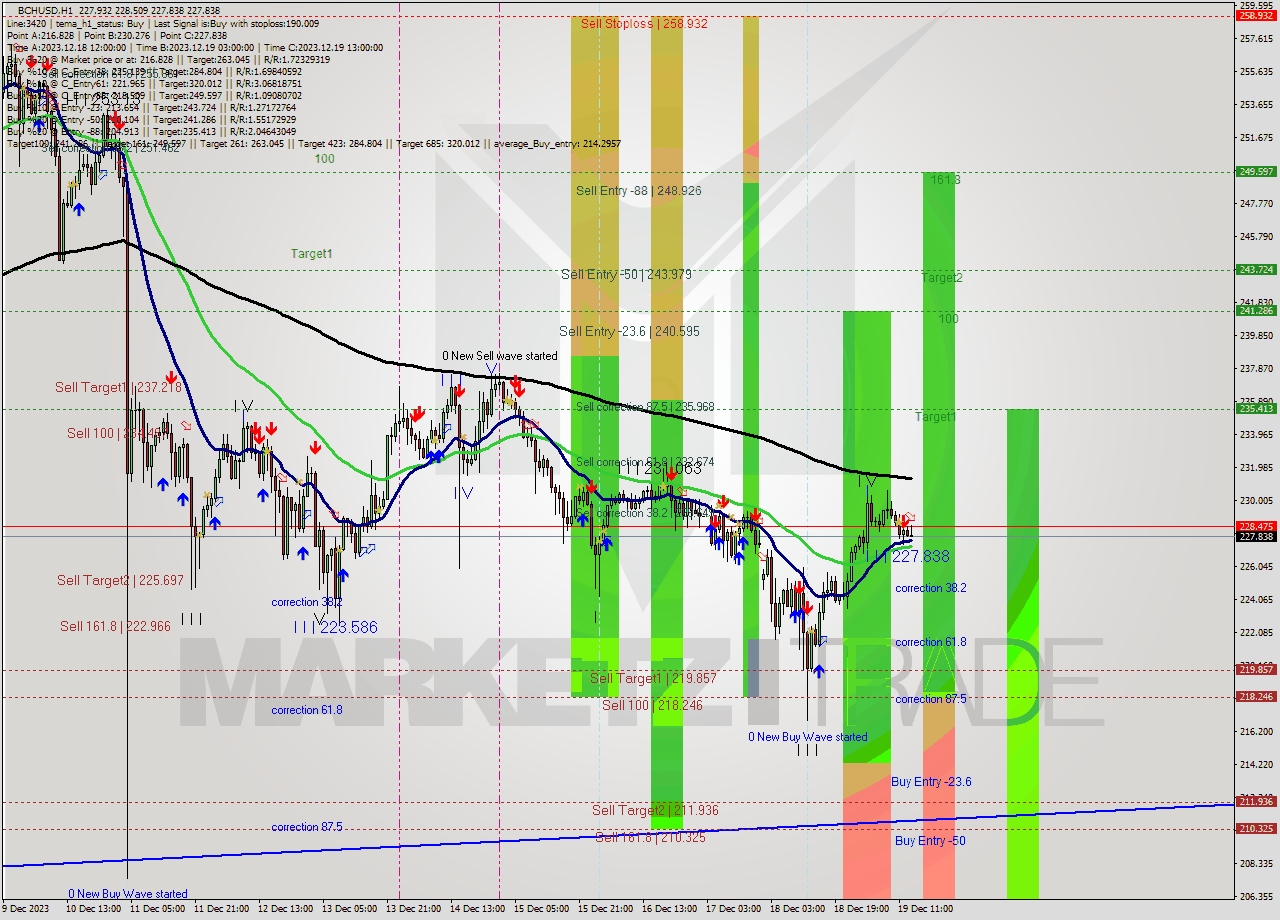Viewport: 1280px width, 920px height.
Task: Select the red 228.475 price axis tag
Action: 1256,525
